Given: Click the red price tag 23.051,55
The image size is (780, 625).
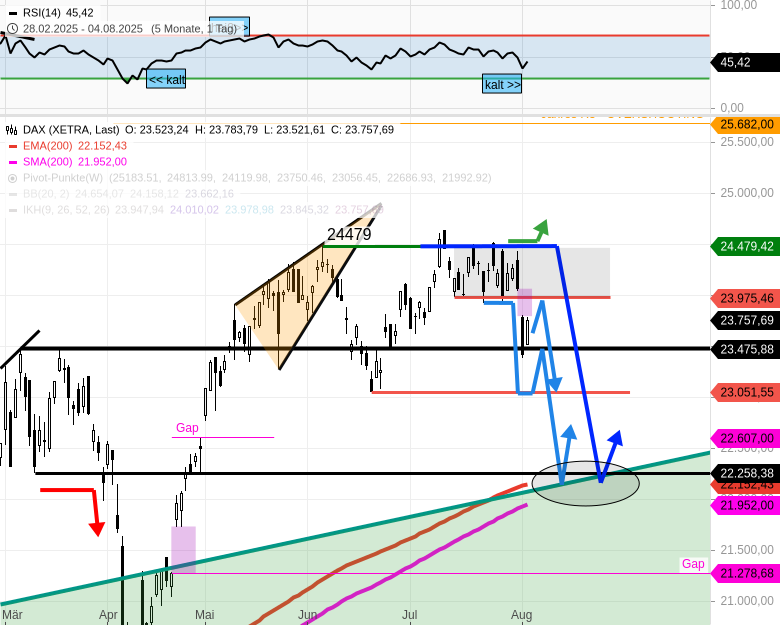Looking at the screenshot, I should tap(744, 393).
